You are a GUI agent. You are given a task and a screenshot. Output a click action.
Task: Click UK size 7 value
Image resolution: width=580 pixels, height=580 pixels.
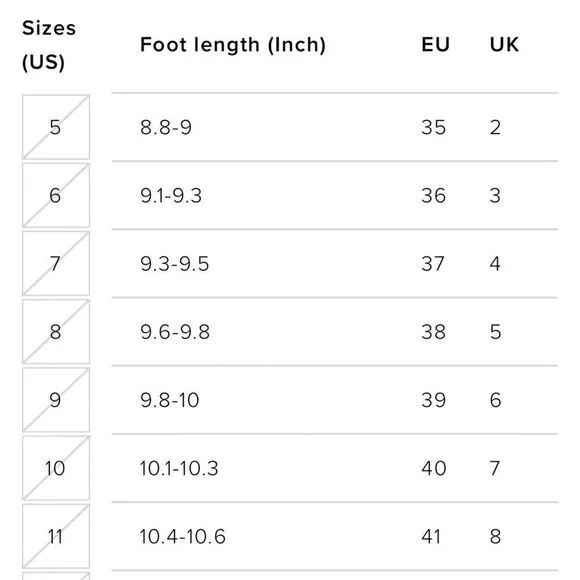[495, 468]
